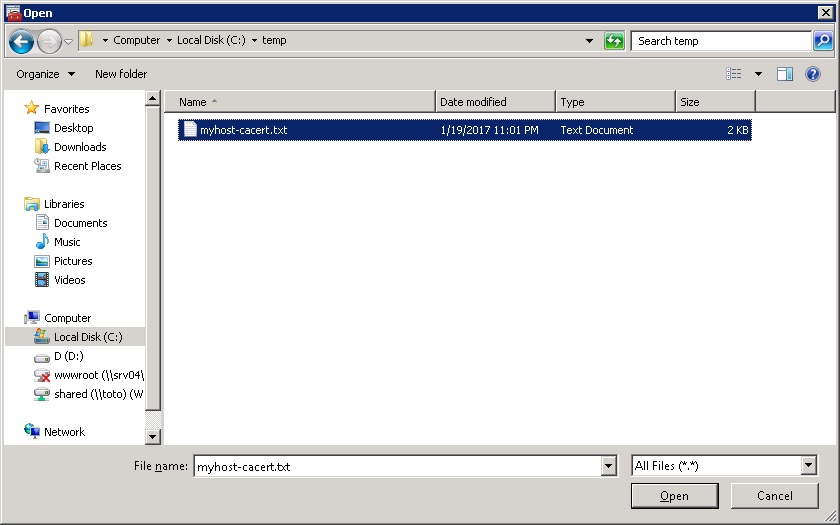Expand the address bar previous locations dropdown
This screenshot has height=525, width=840.
(x=589, y=41)
